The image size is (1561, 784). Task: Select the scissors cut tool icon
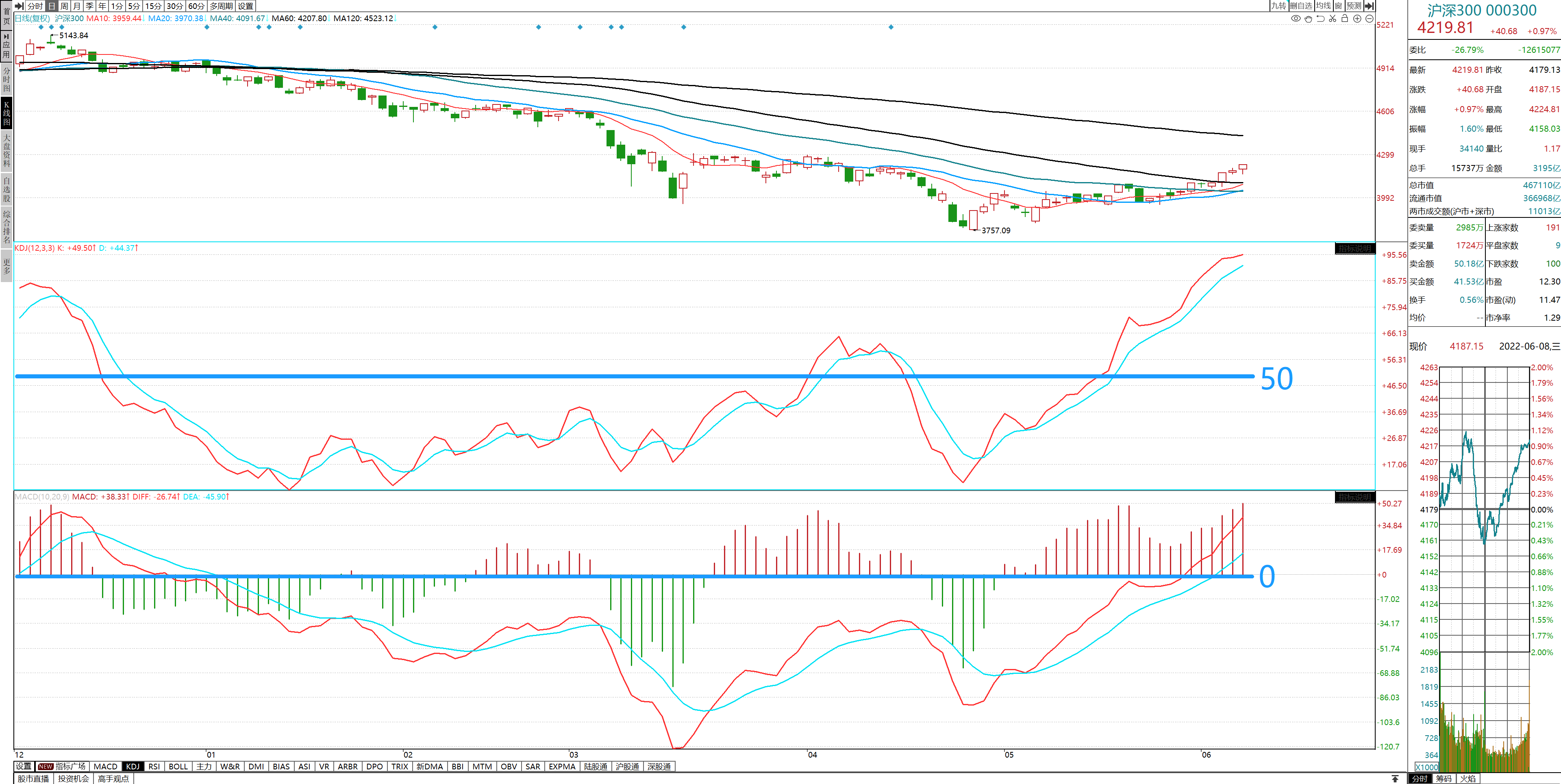click(1333, 19)
